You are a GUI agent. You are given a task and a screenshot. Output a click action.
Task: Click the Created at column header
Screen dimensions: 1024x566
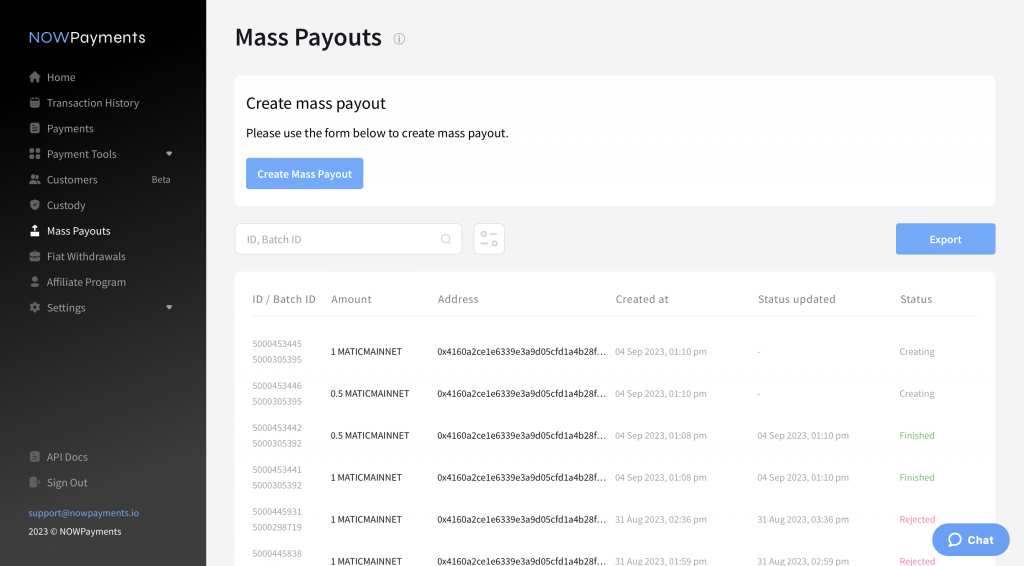click(x=641, y=299)
